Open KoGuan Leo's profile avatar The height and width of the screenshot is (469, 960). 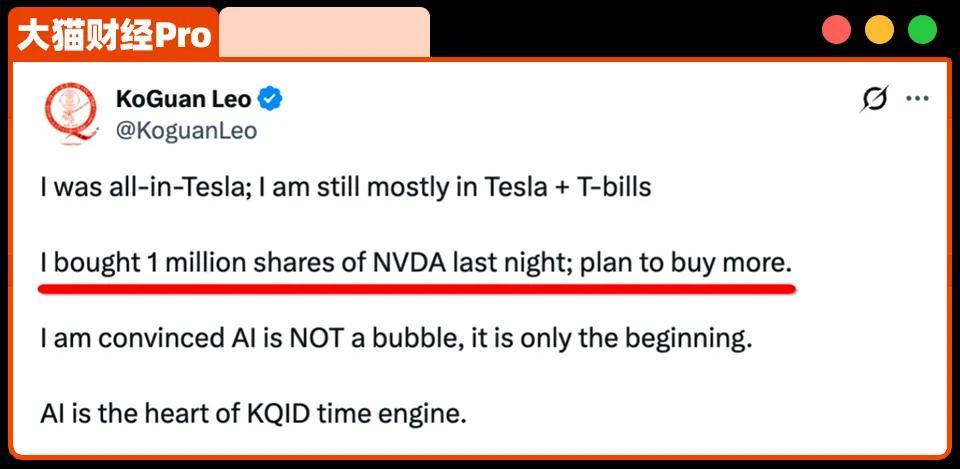click(x=71, y=114)
